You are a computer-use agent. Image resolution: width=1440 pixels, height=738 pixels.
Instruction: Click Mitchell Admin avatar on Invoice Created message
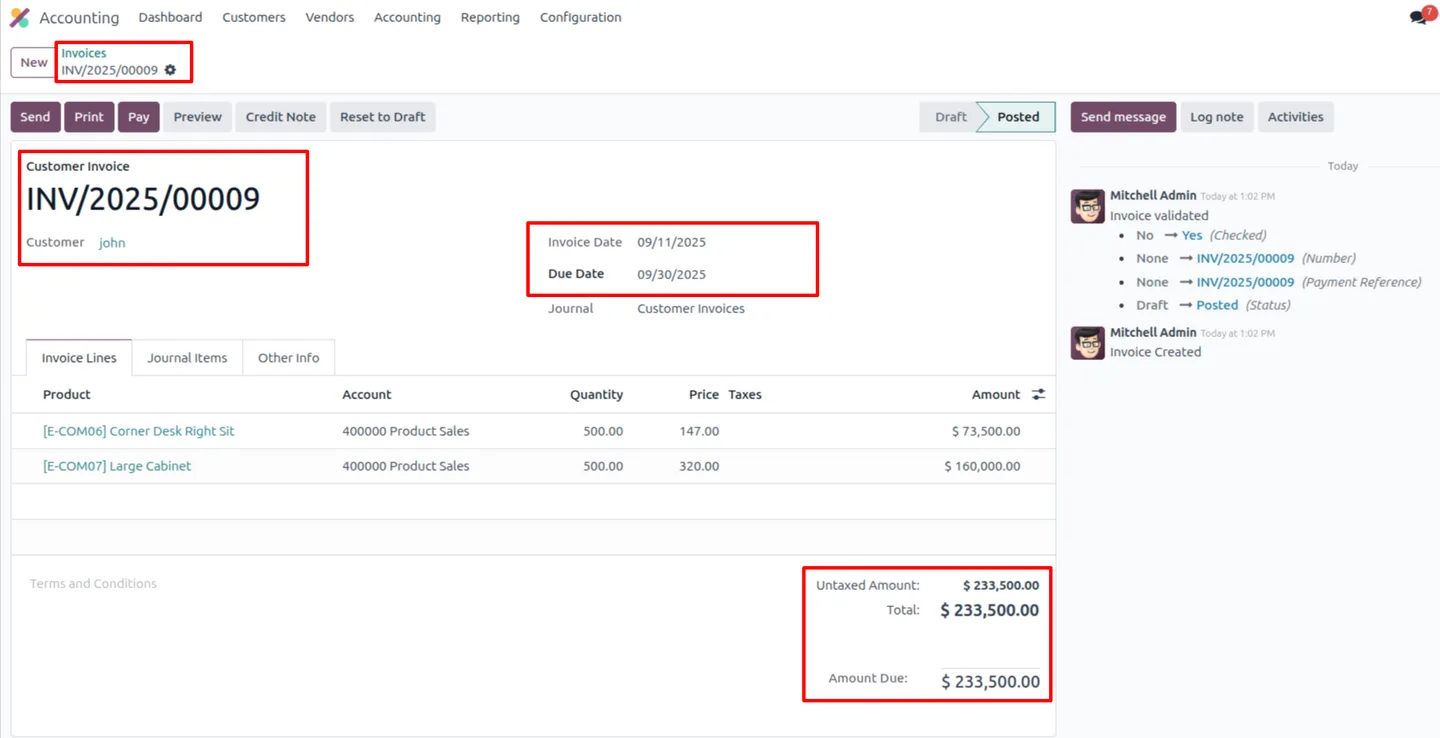click(x=1087, y=343)
